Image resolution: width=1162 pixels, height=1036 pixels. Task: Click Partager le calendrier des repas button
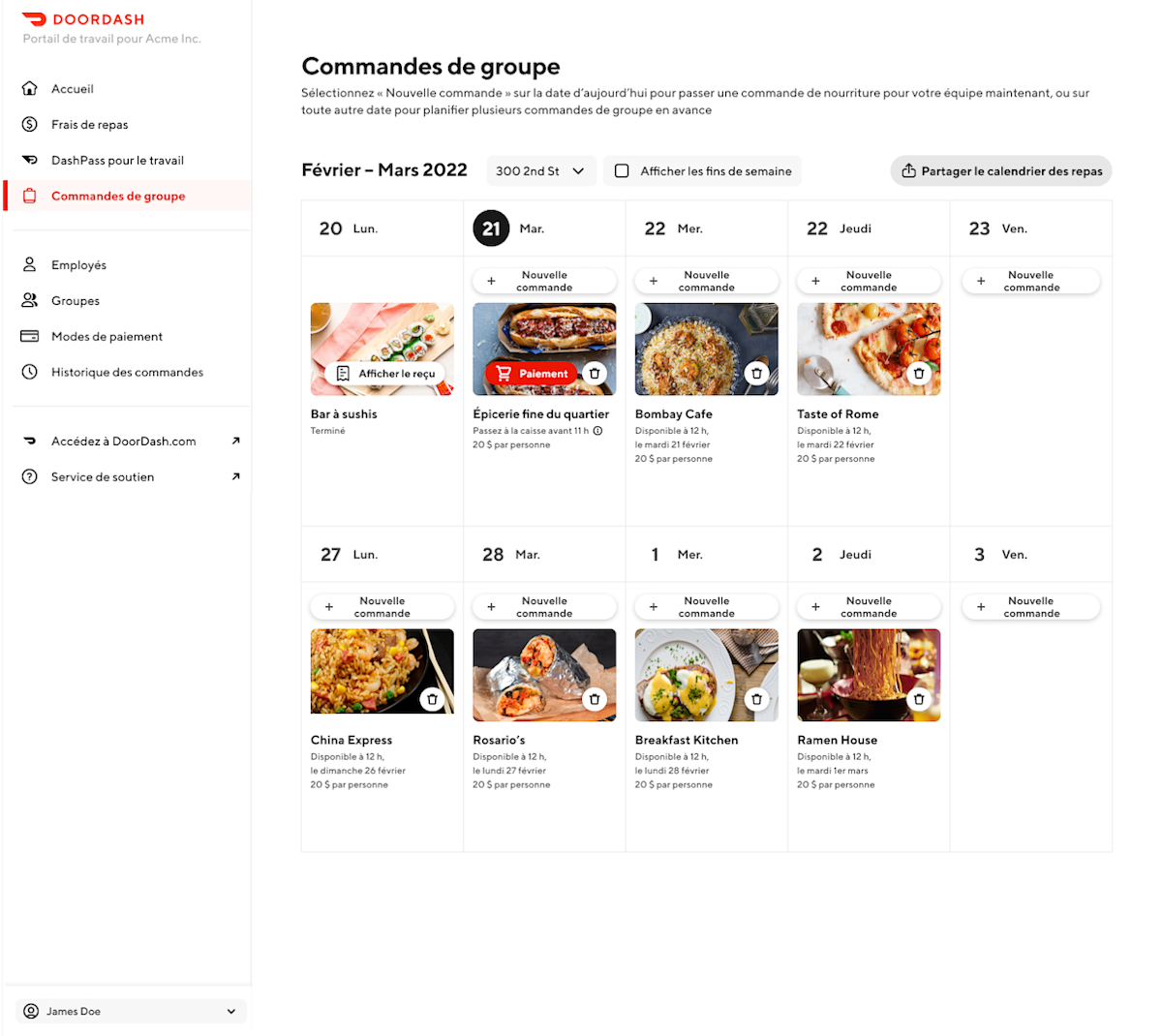[x=1001, y=171]
